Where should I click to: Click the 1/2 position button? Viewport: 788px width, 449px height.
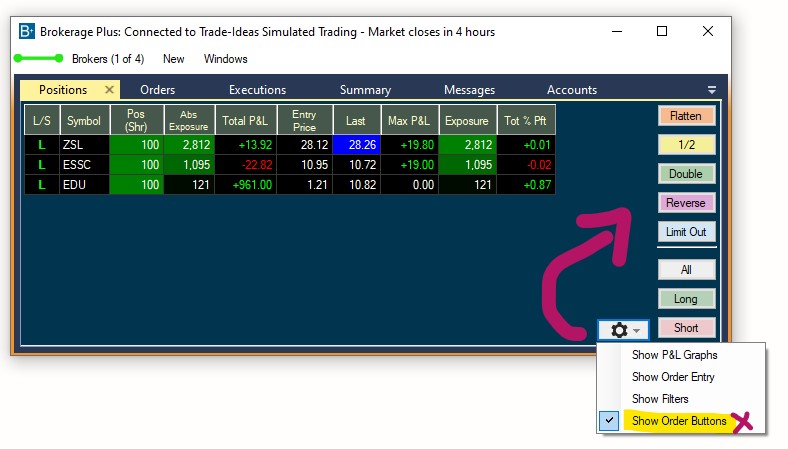[686, 145]
